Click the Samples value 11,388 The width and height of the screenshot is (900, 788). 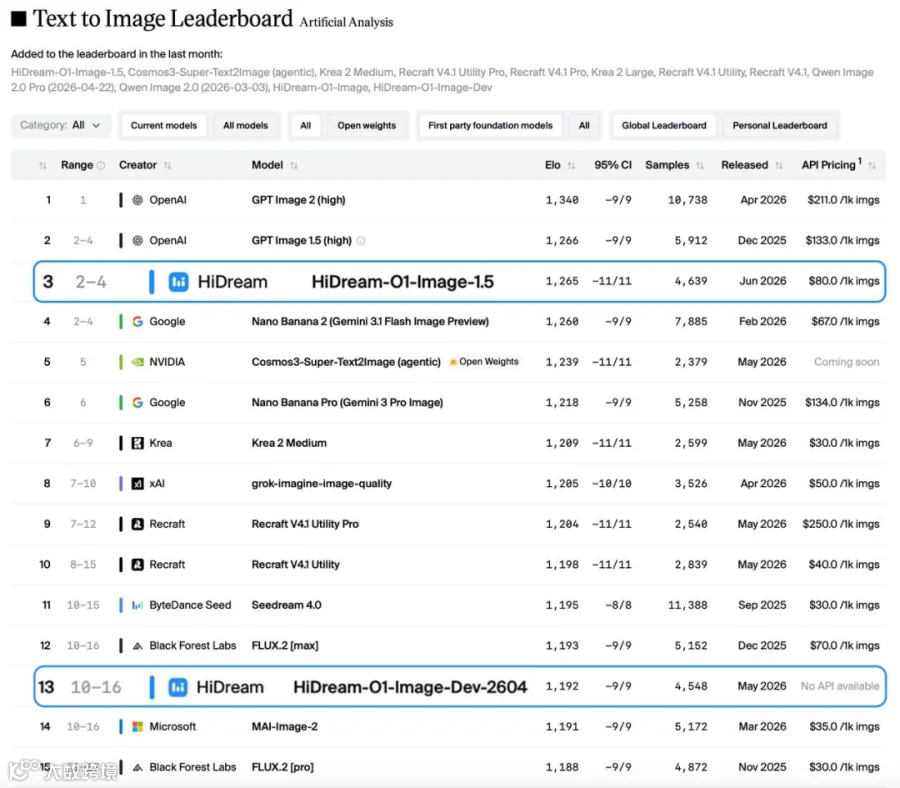click(688, 605)
